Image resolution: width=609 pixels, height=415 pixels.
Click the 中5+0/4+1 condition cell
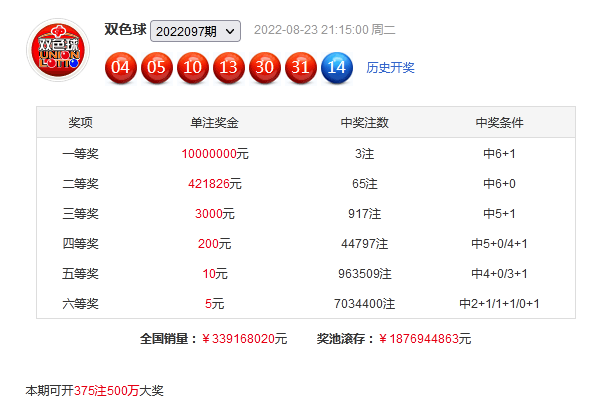coord(499,244)
